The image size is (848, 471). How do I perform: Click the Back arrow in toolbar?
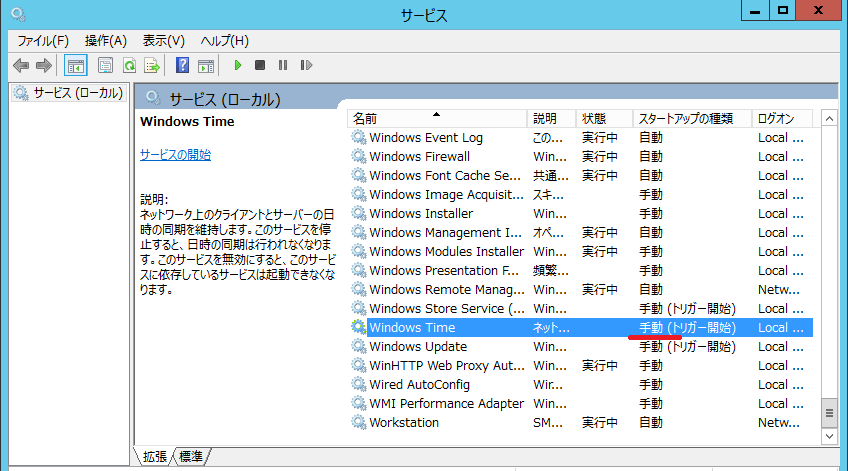coord(20,65)
